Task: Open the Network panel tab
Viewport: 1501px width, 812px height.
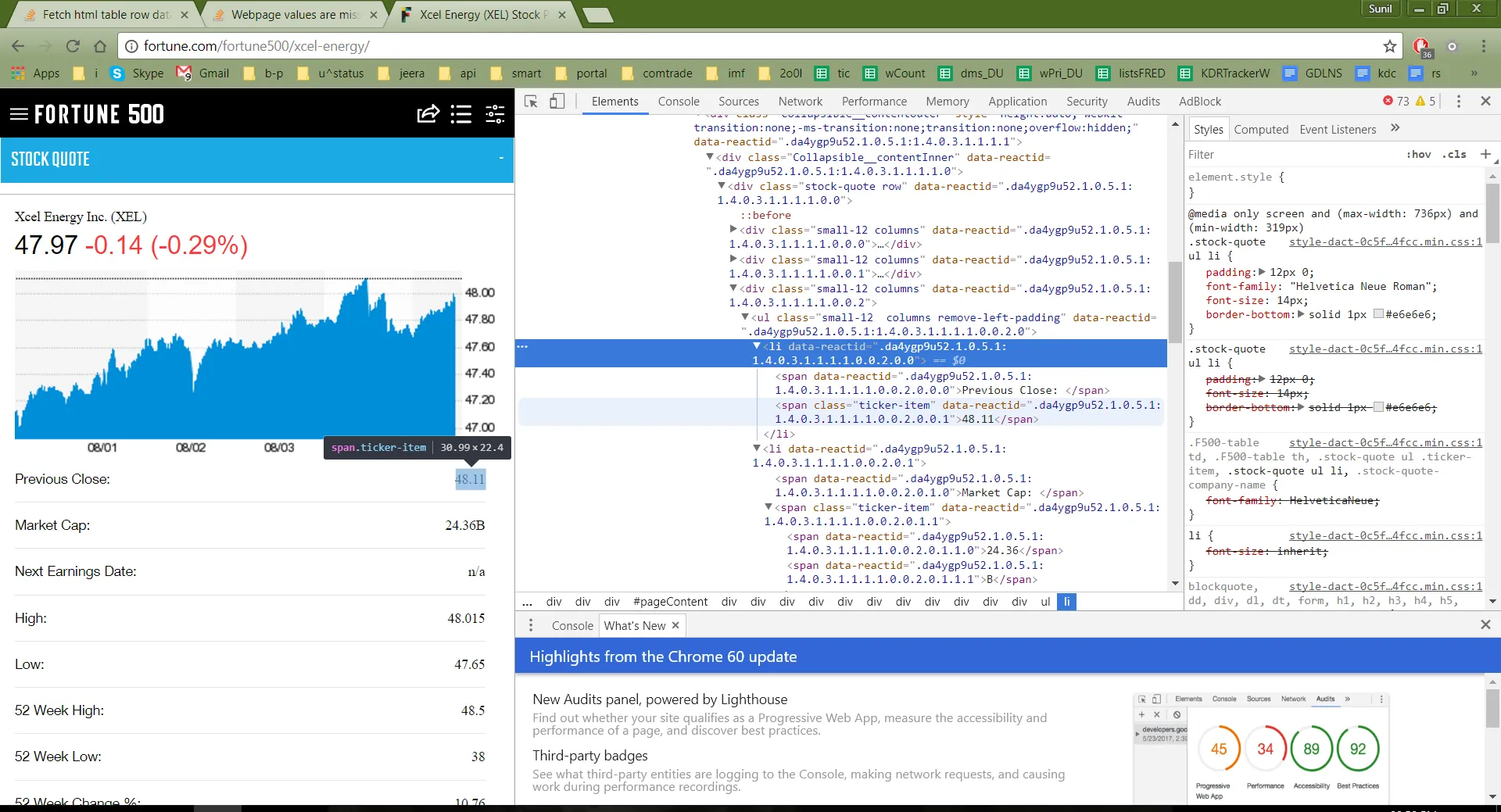Action: pos(801,102)
